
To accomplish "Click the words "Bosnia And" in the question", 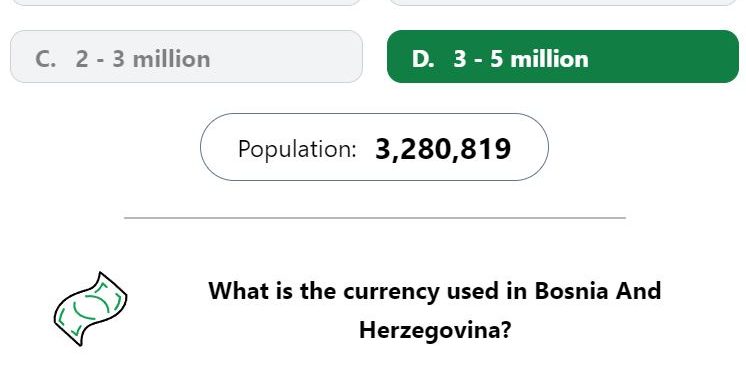I will [x=598, y=290].
